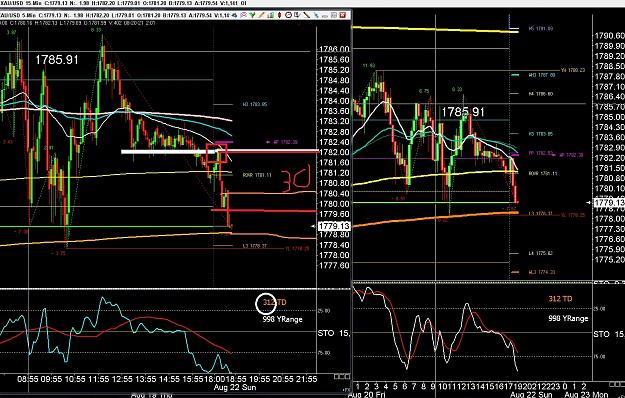Click the 1785.91 label in right chart
Viewport: 625px width, 398px height.
coord(463,112)
